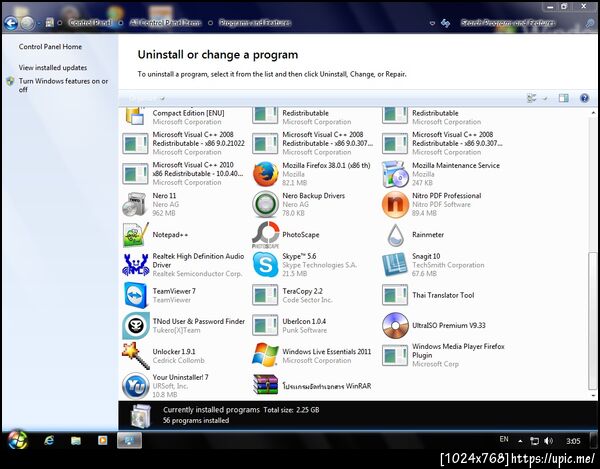
Task: Select the Rainmeter droplet icon
Action: click(x=395, y=234)
